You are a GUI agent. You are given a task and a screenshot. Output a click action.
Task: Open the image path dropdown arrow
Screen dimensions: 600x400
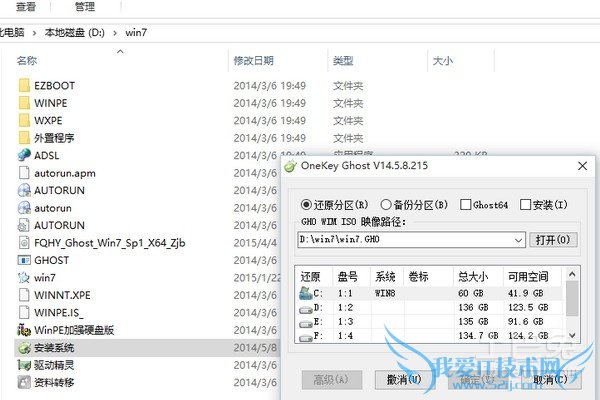tap(518, 240)
